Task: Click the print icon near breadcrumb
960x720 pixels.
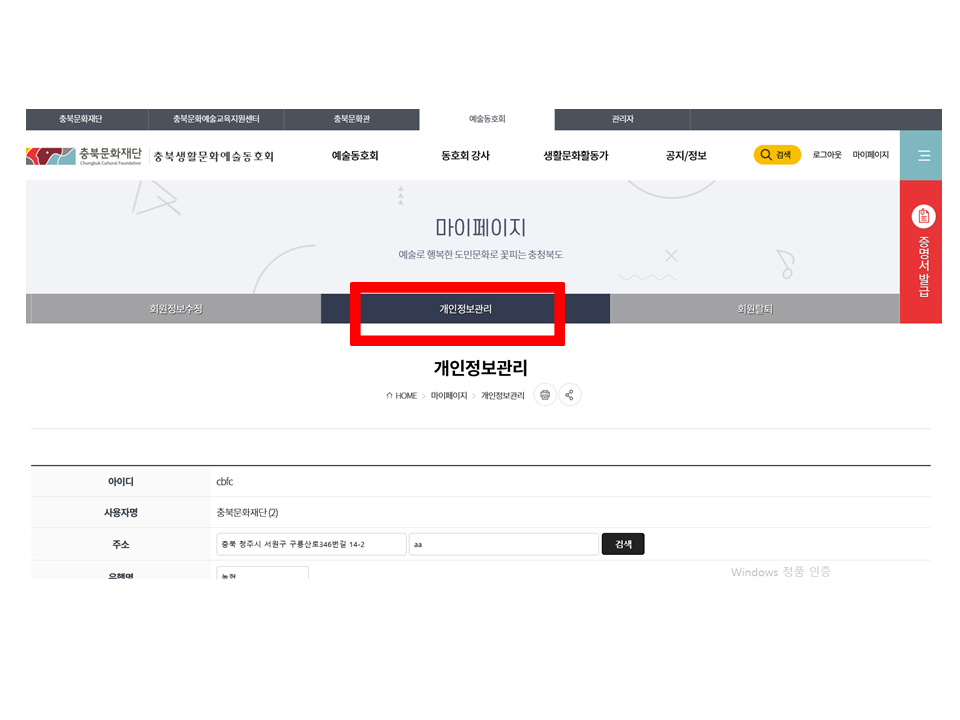Action: (545, 395)
